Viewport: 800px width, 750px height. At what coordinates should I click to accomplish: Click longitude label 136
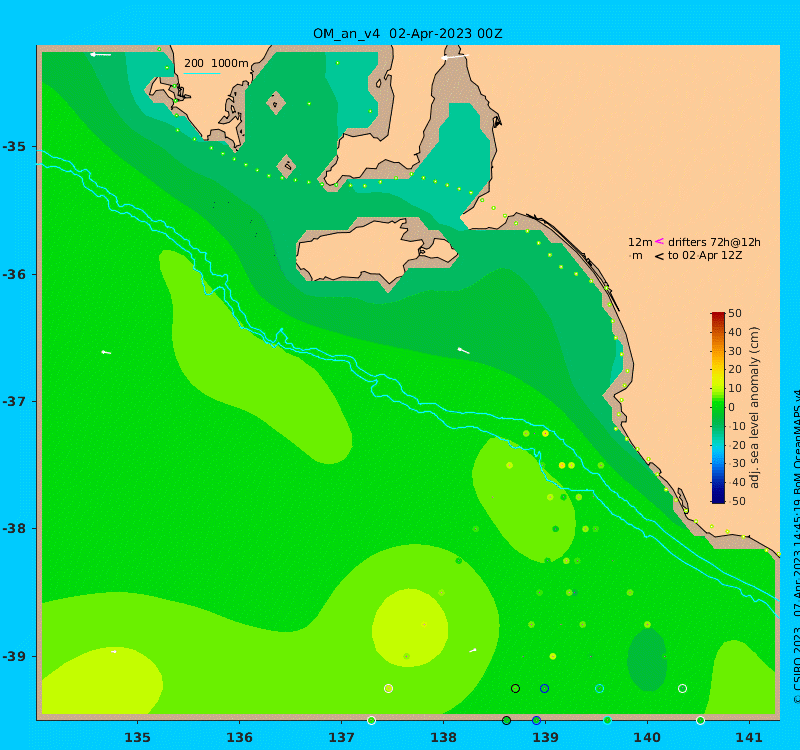(239, 737)
